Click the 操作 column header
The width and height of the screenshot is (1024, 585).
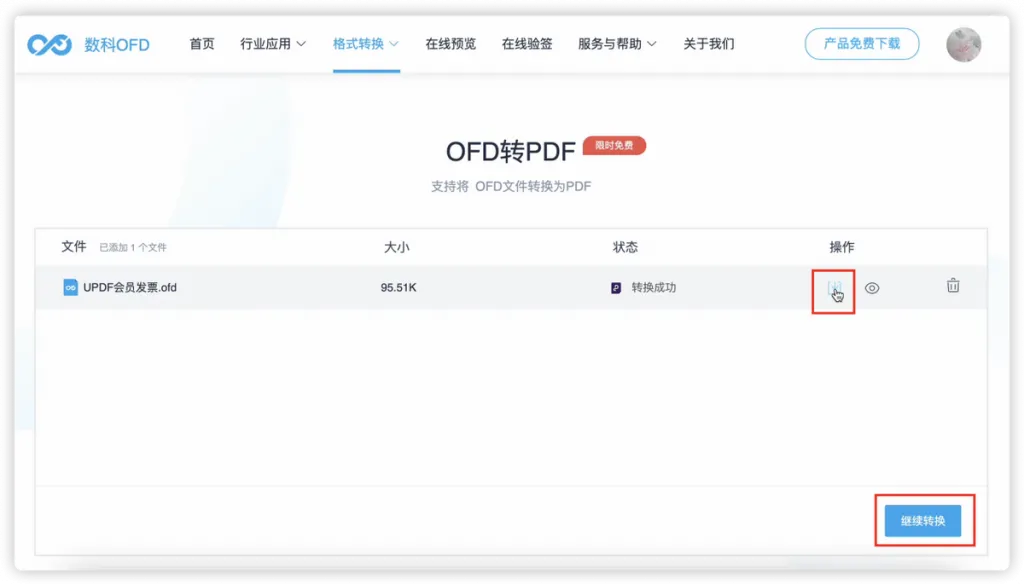point(842,247)
